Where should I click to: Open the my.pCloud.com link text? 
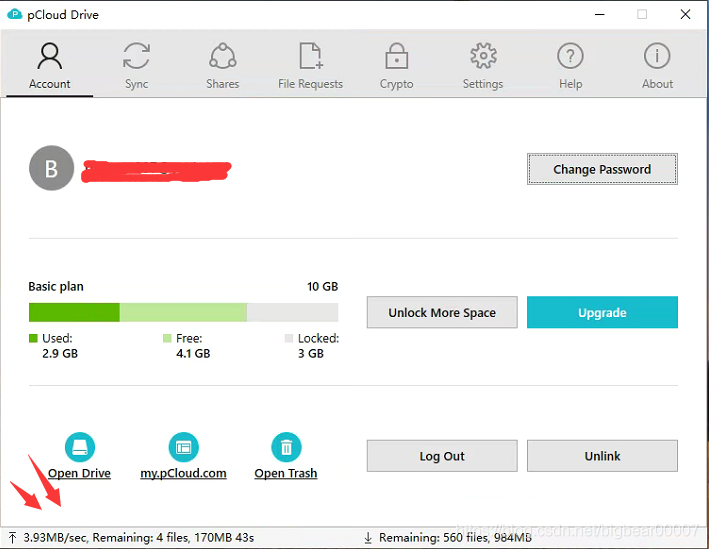tap(184, 473)
